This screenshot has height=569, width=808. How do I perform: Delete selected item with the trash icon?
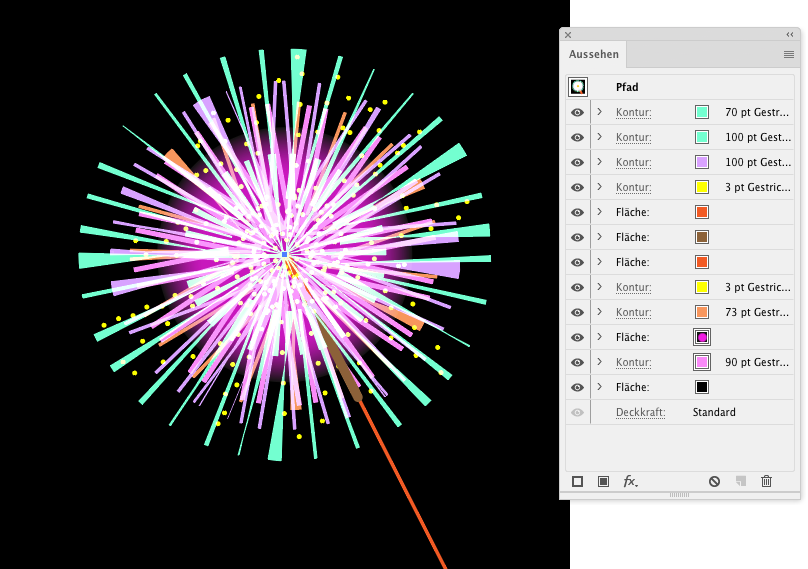tap(767, 481)
